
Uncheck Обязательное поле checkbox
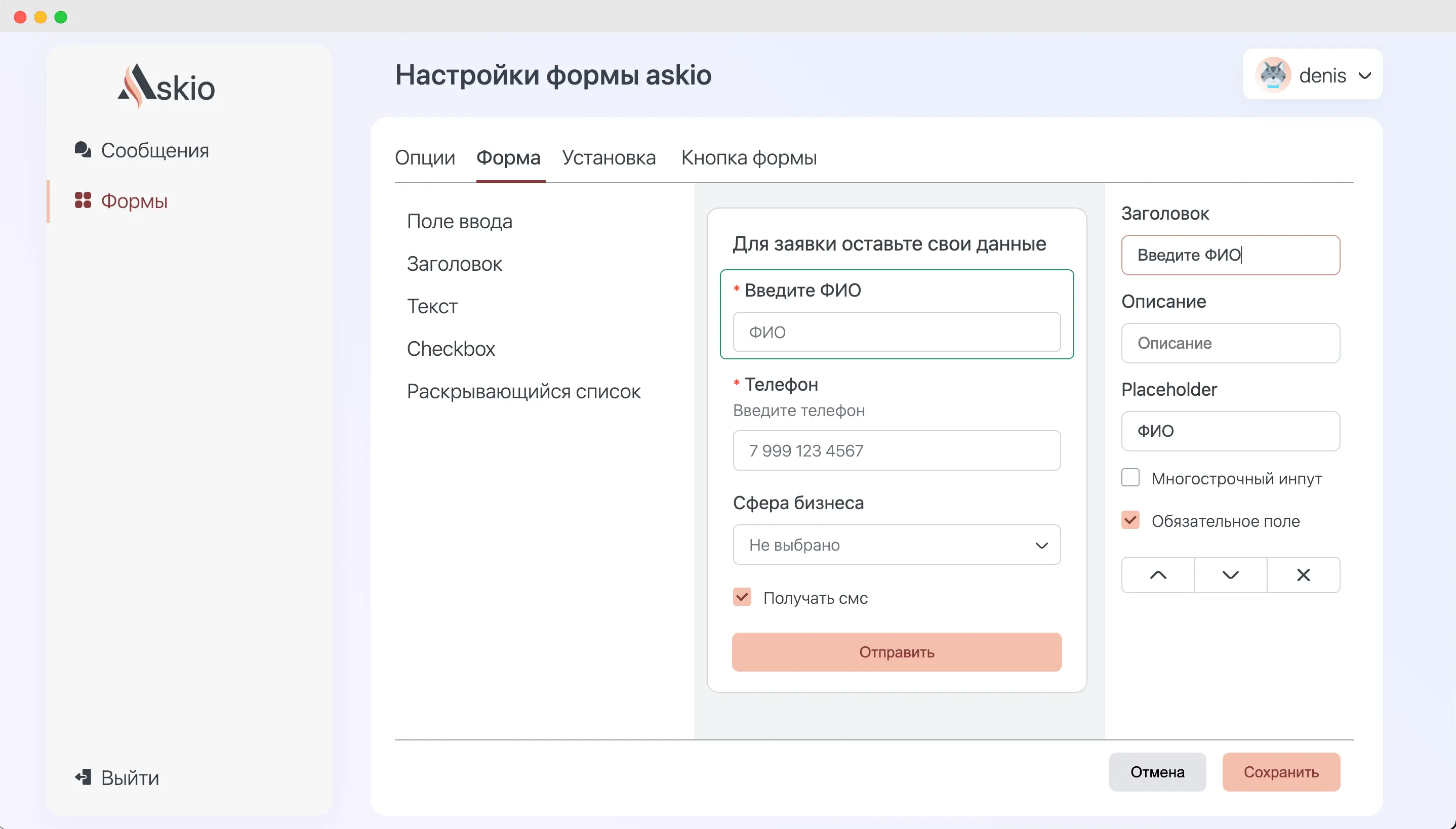pos(1130,520)
